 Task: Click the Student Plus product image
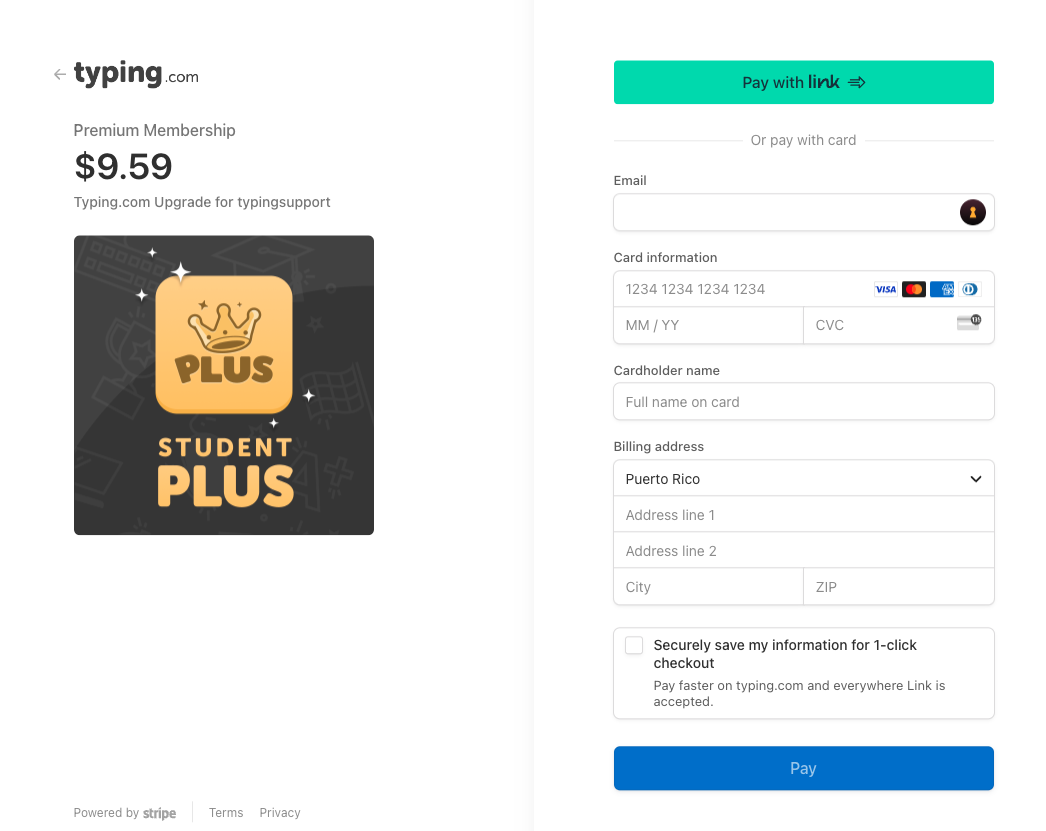pos(224,385)
